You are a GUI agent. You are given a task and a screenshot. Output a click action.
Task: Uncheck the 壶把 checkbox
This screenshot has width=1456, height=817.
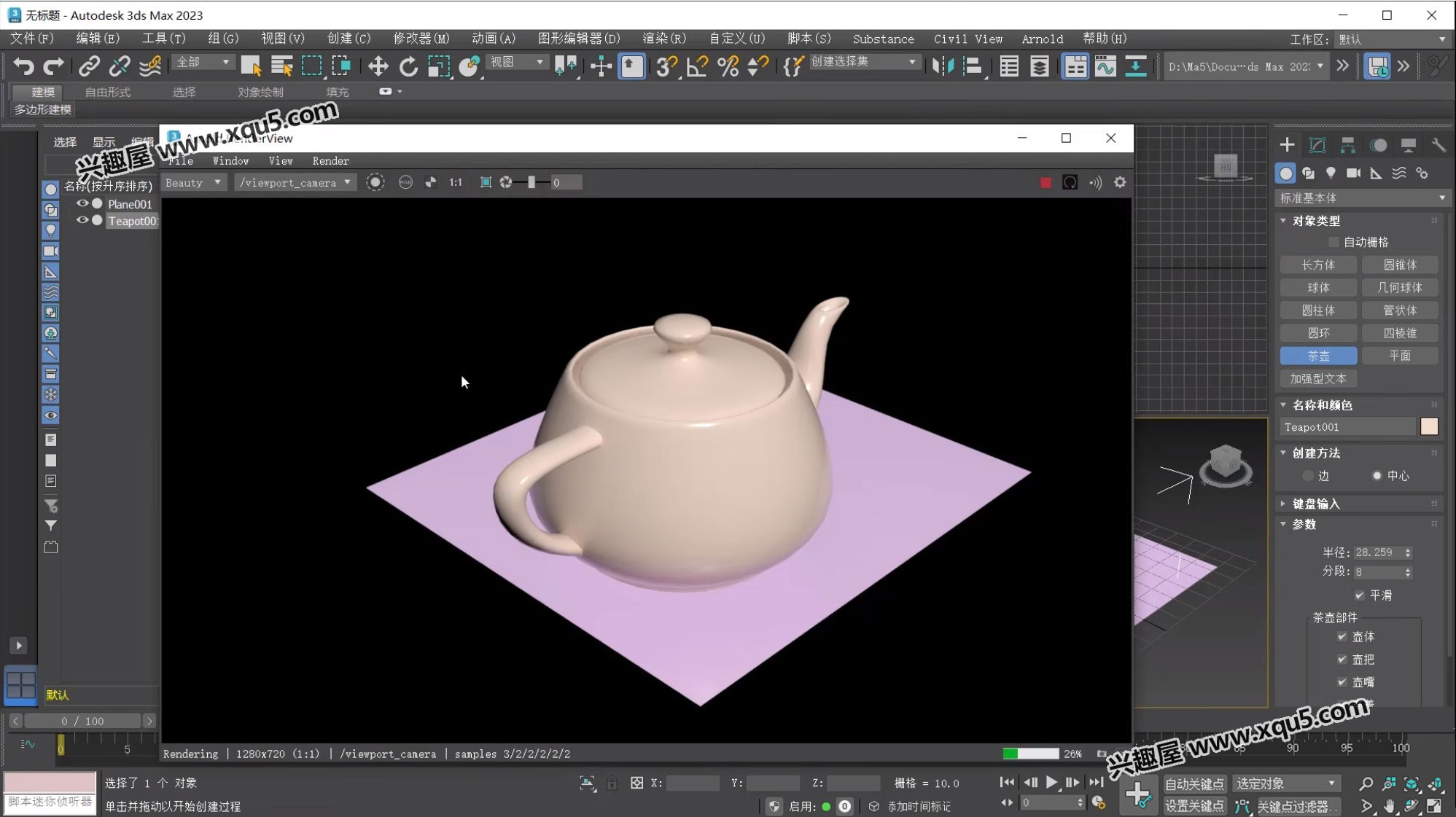click(1342, 659)
